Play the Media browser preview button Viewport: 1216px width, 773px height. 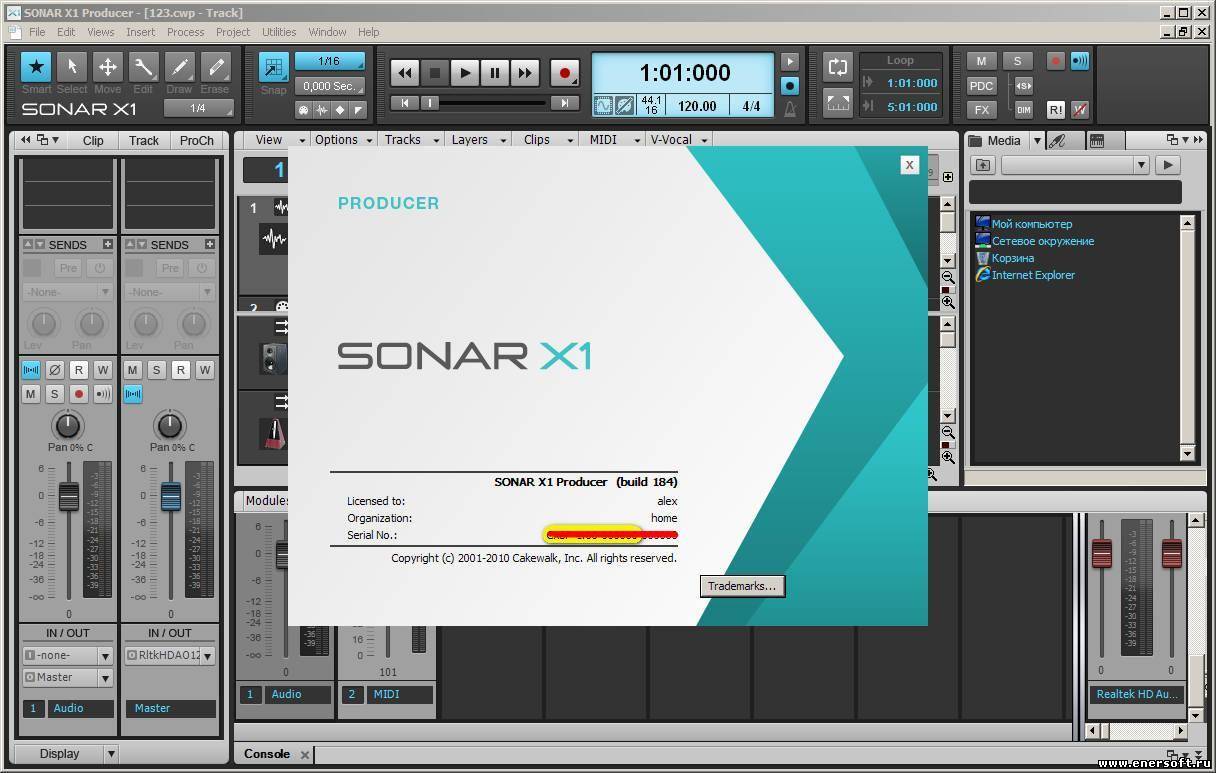pyautogui.click(x=1167, y=165)
